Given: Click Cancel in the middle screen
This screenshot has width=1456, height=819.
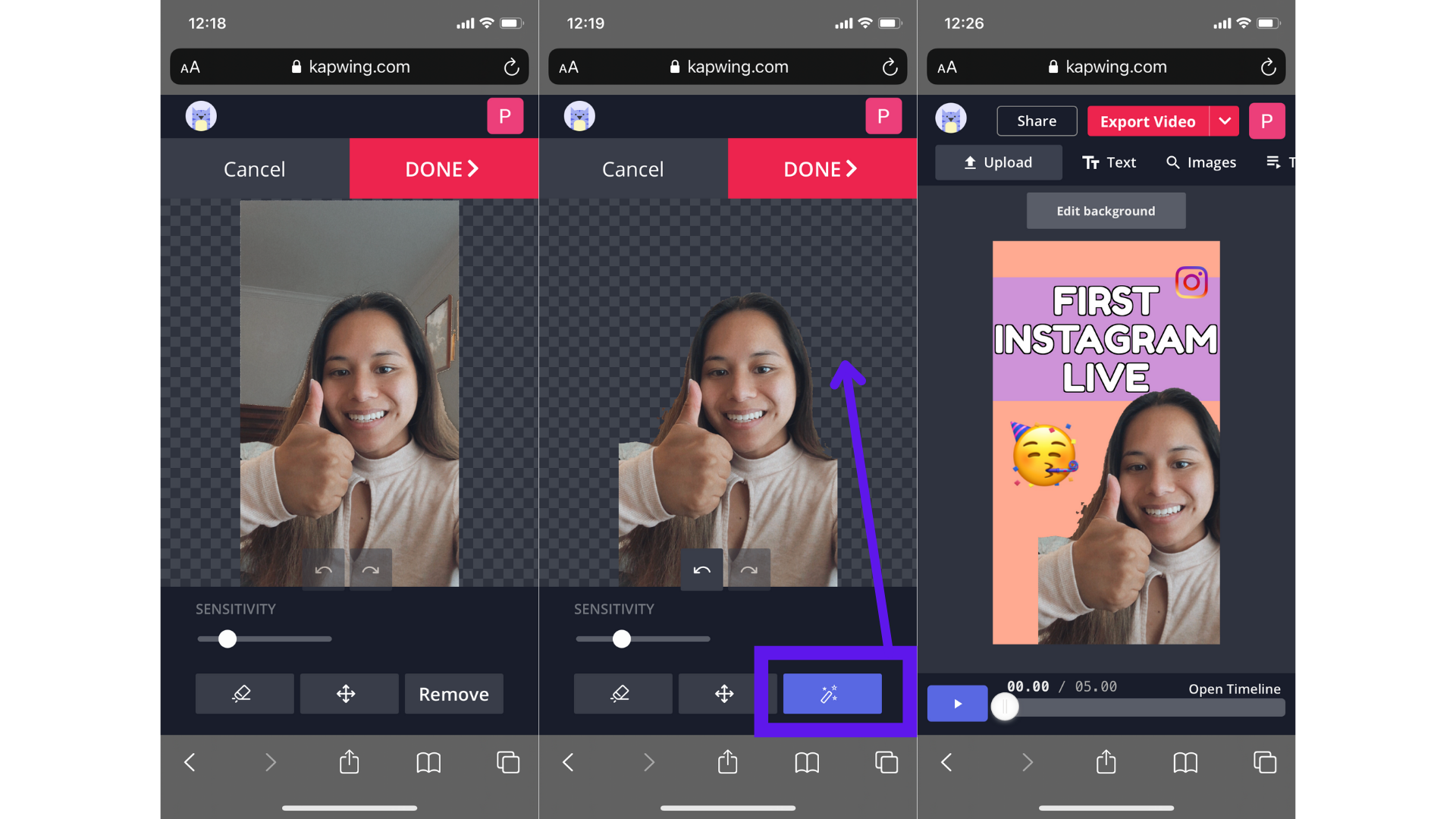Looking at the screenshot, I should [x=632, y=168].
